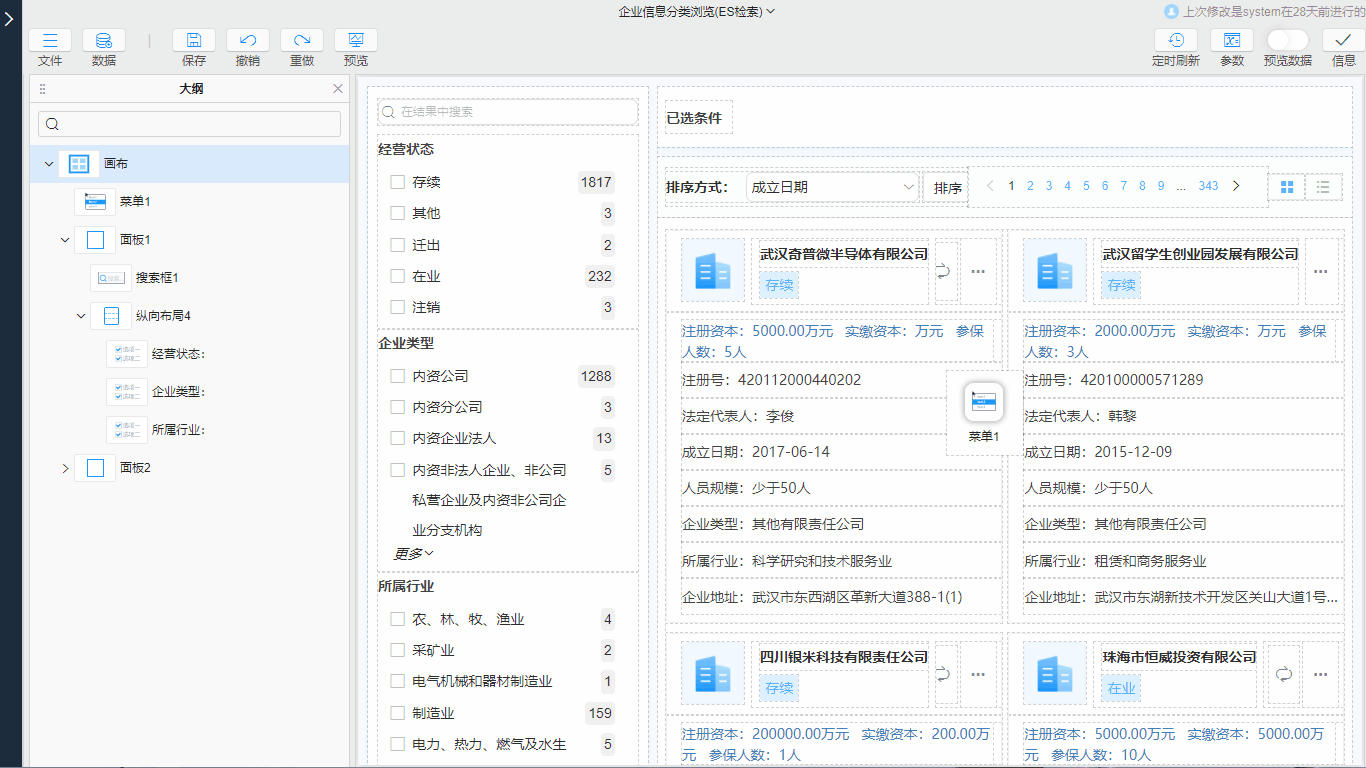Expand the 面板2 tree node
The height and width of the screenshot is (768, 1366).
tap(66, 468)
